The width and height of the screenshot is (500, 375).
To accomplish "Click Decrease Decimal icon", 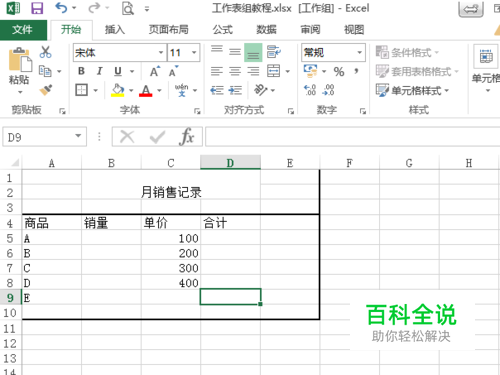I will (328, 90).
